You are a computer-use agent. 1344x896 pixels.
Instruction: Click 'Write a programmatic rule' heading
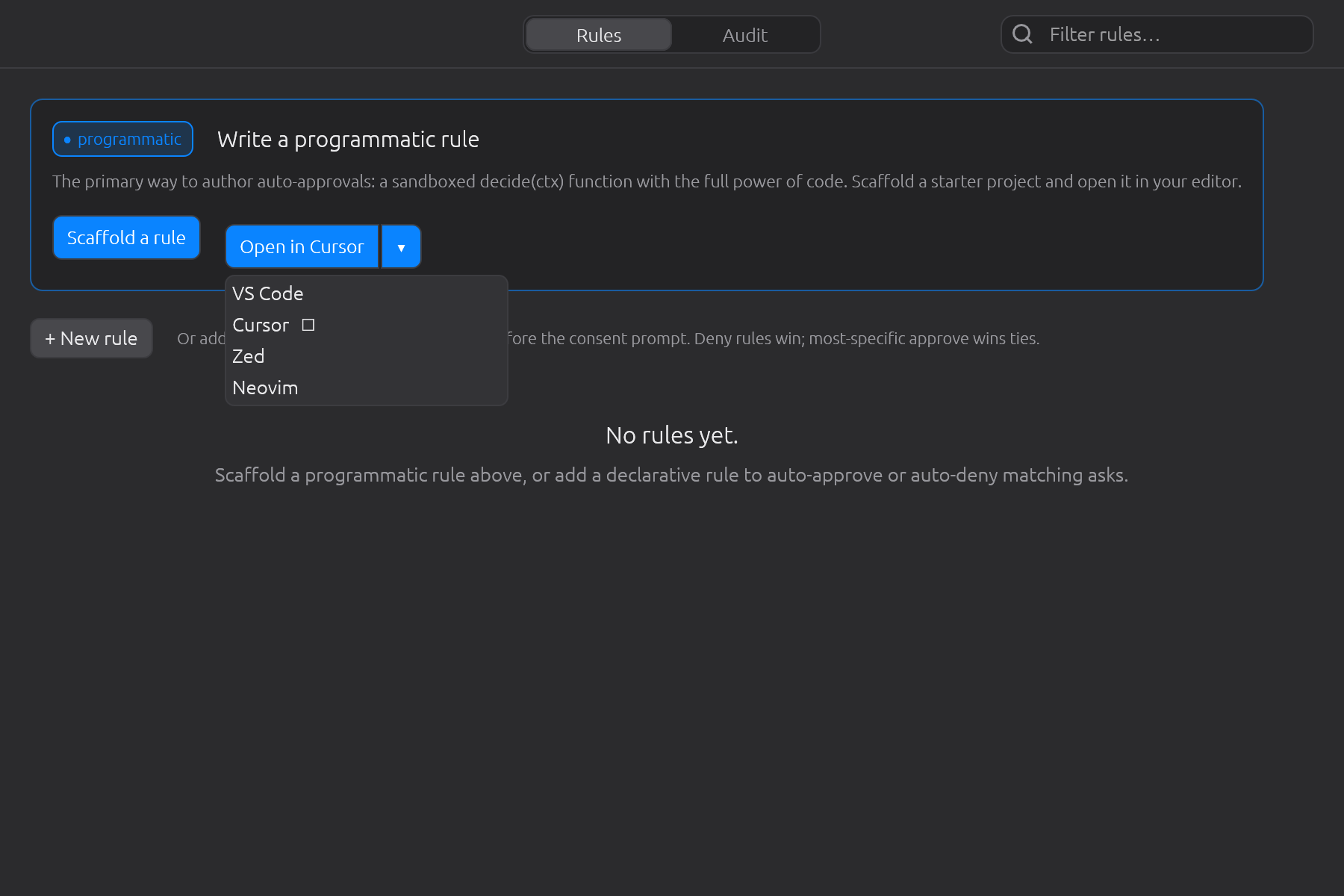tap(348, 140)
